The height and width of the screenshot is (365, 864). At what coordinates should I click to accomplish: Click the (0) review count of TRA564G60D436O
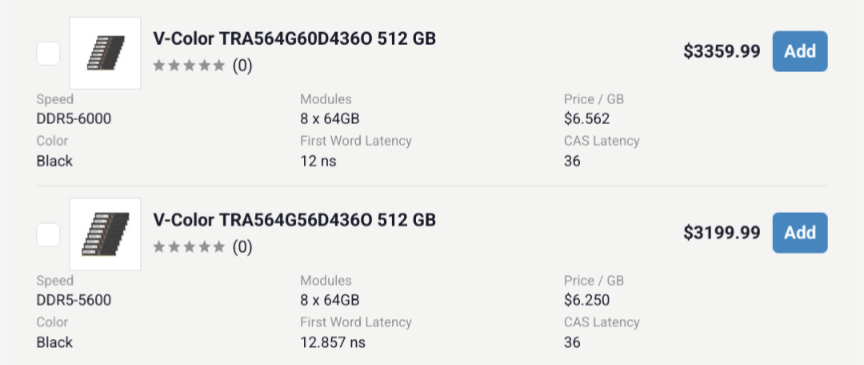[242, 66]
